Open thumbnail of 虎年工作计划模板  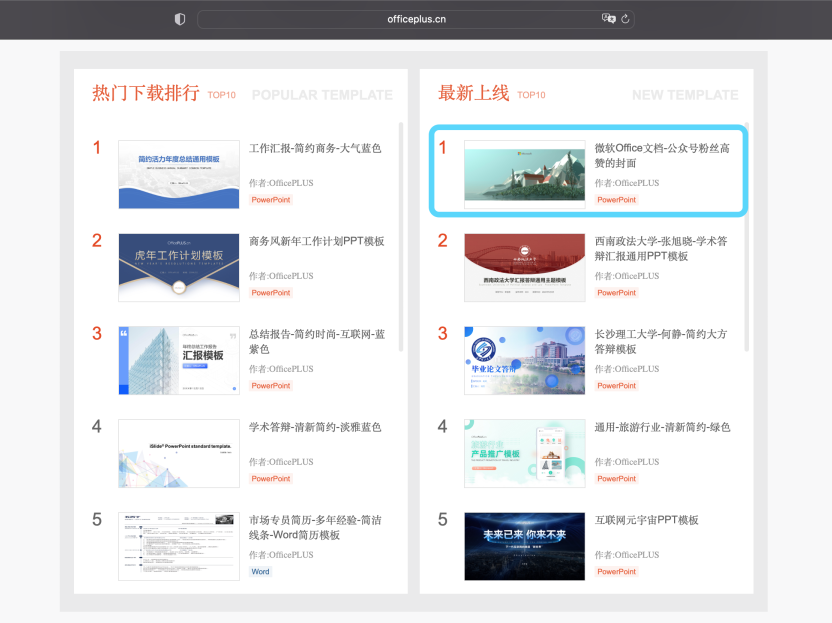pos(179,267)
